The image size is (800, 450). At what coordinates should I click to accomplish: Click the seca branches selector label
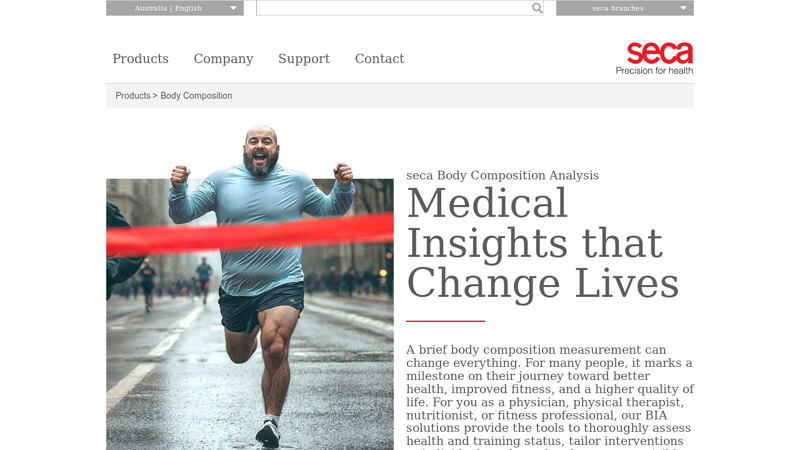617,8
